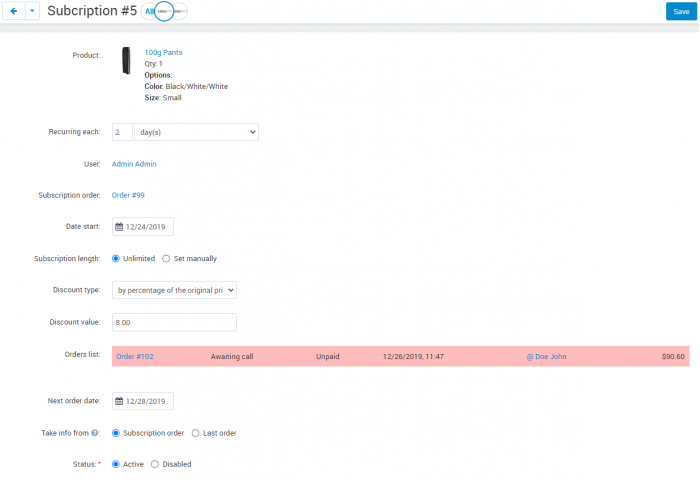The height and width of the screenshot is (482, 700).
Task: Click the back arrow button
Action: (14, 11)
